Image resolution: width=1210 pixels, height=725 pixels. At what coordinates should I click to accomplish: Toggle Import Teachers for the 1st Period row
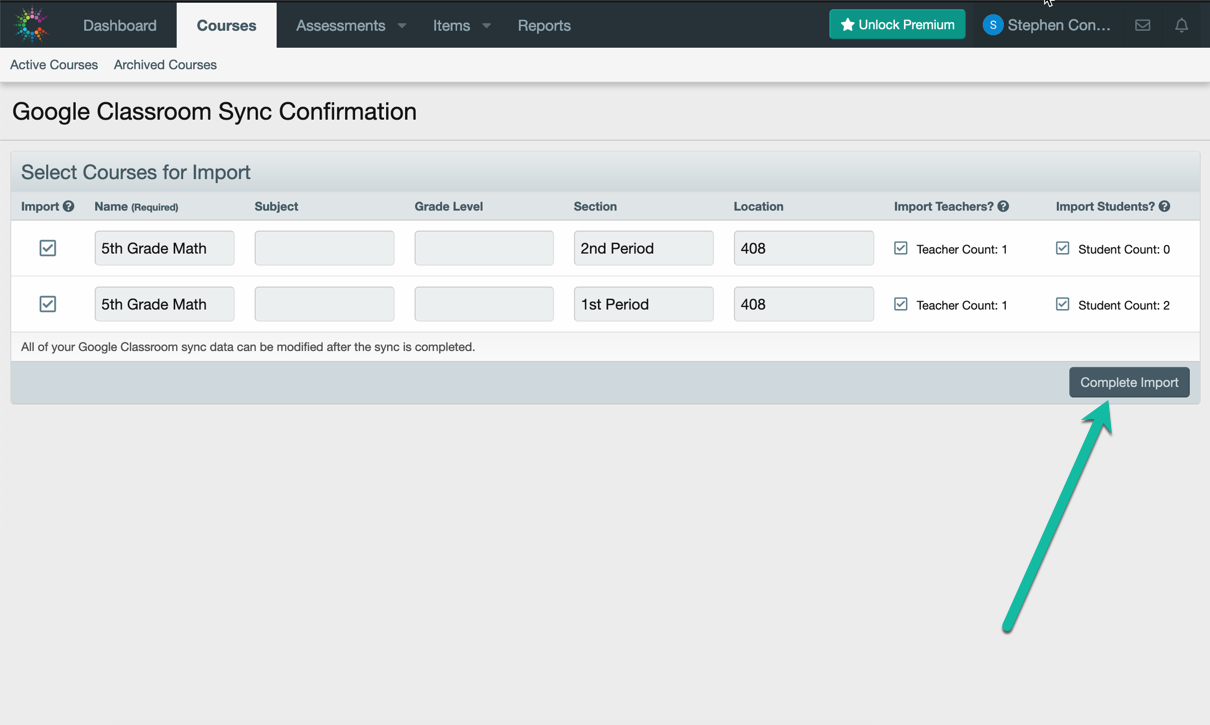[901, 304]
